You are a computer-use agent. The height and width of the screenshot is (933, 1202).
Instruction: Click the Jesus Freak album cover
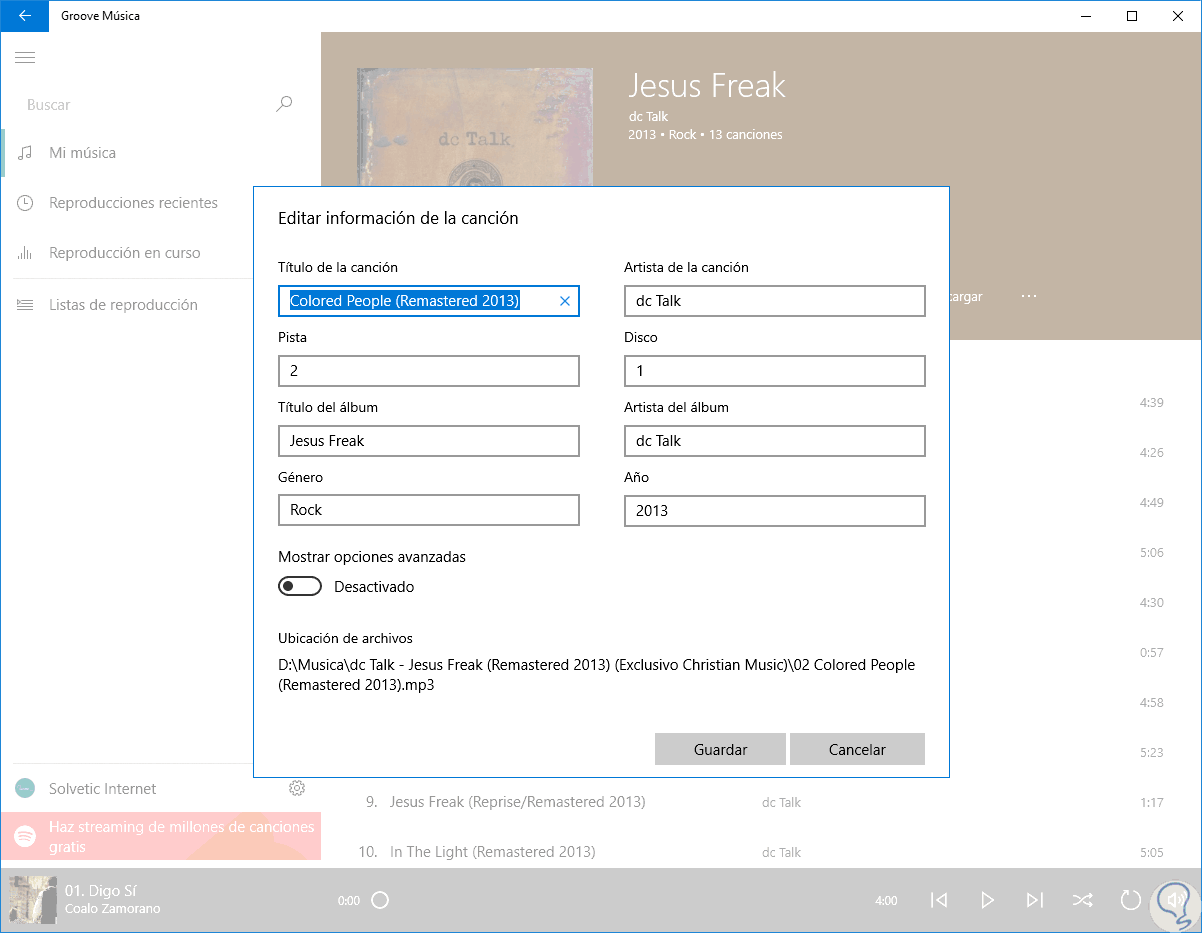(475, 127)
